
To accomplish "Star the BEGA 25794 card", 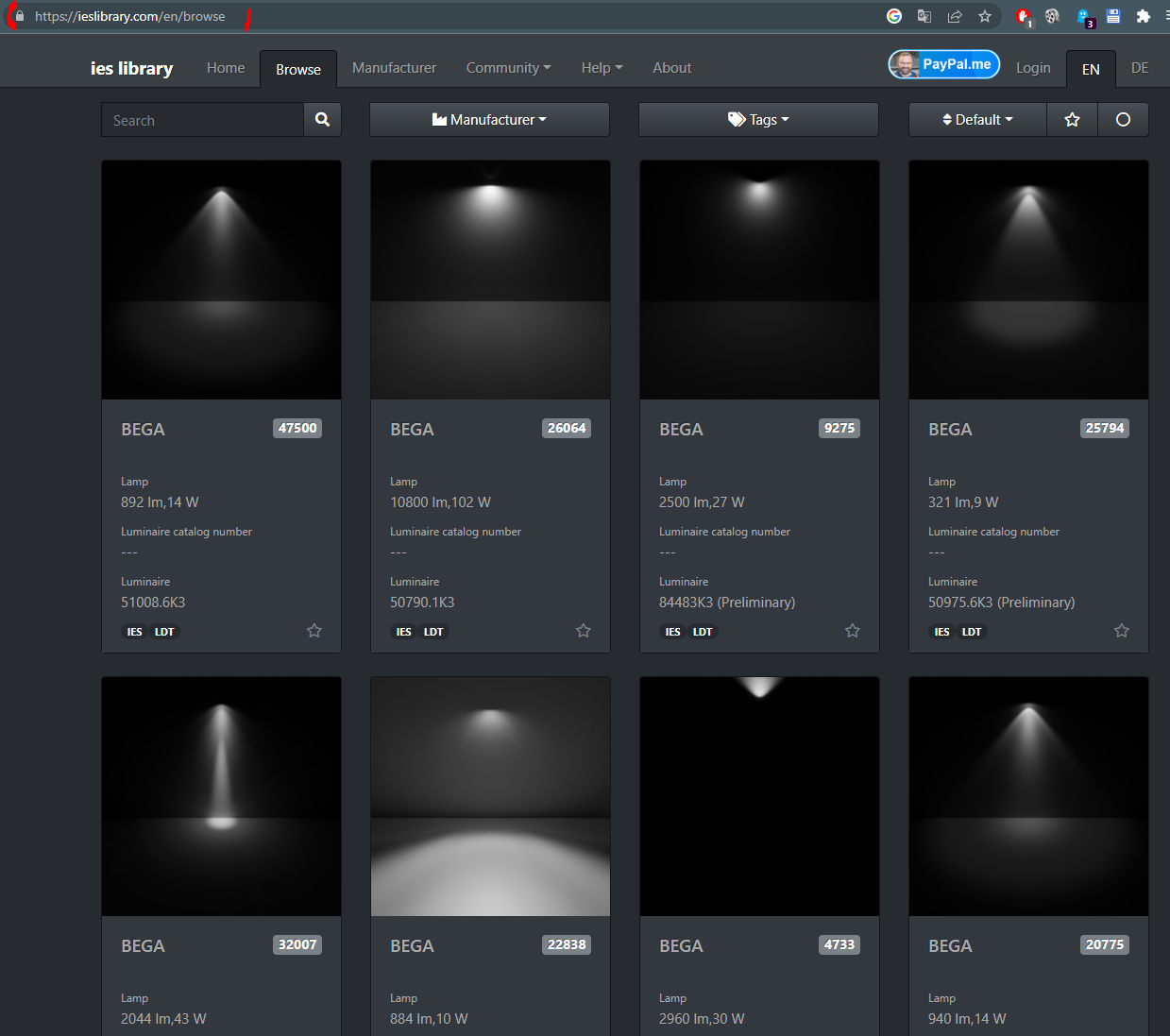I will tap(1122, 631).
